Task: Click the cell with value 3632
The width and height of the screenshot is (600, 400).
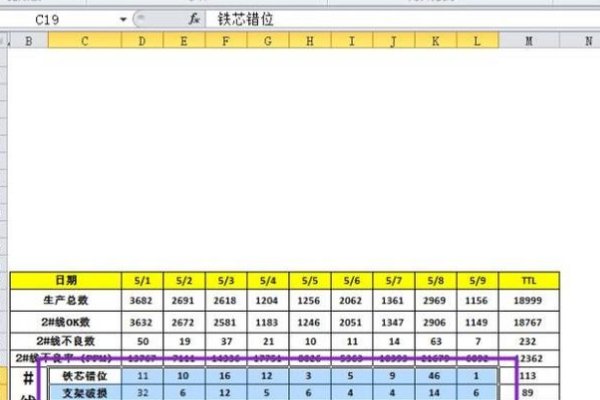Action: tap(142, 322)
